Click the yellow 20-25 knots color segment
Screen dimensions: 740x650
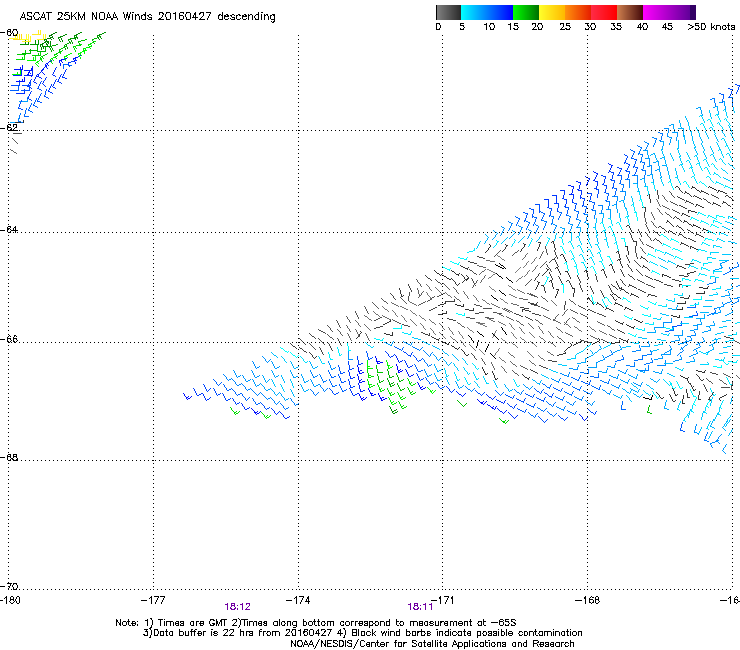point(552,12)
